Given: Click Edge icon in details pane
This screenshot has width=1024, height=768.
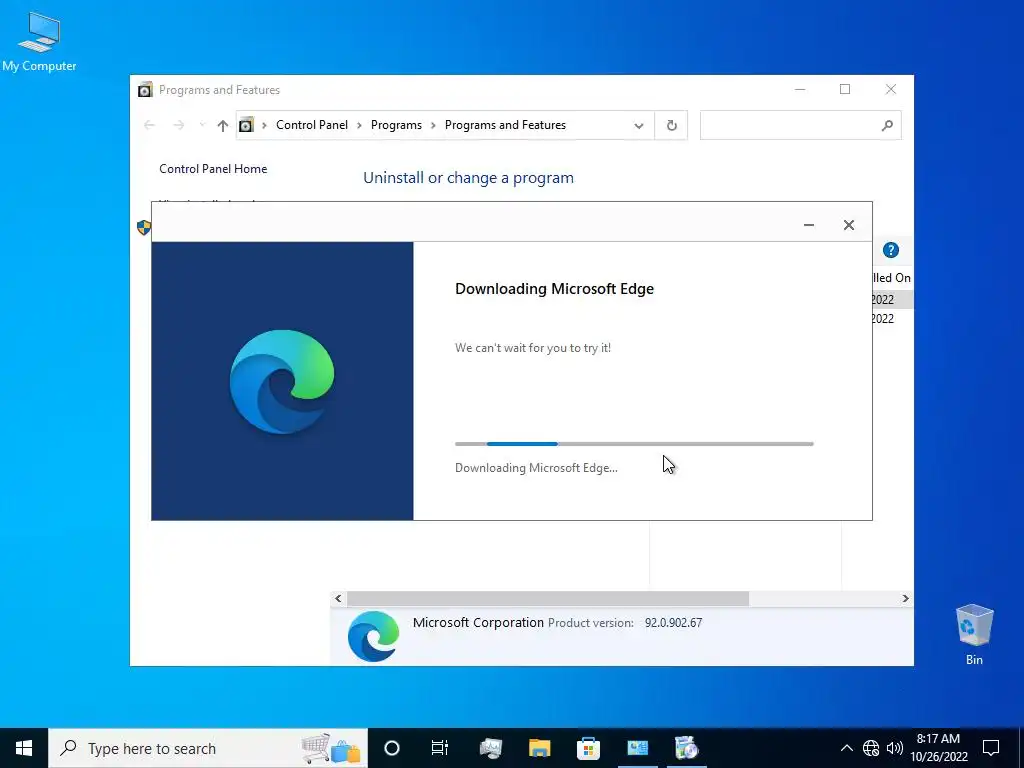Looking at the screenshot, I should [374, 636].
